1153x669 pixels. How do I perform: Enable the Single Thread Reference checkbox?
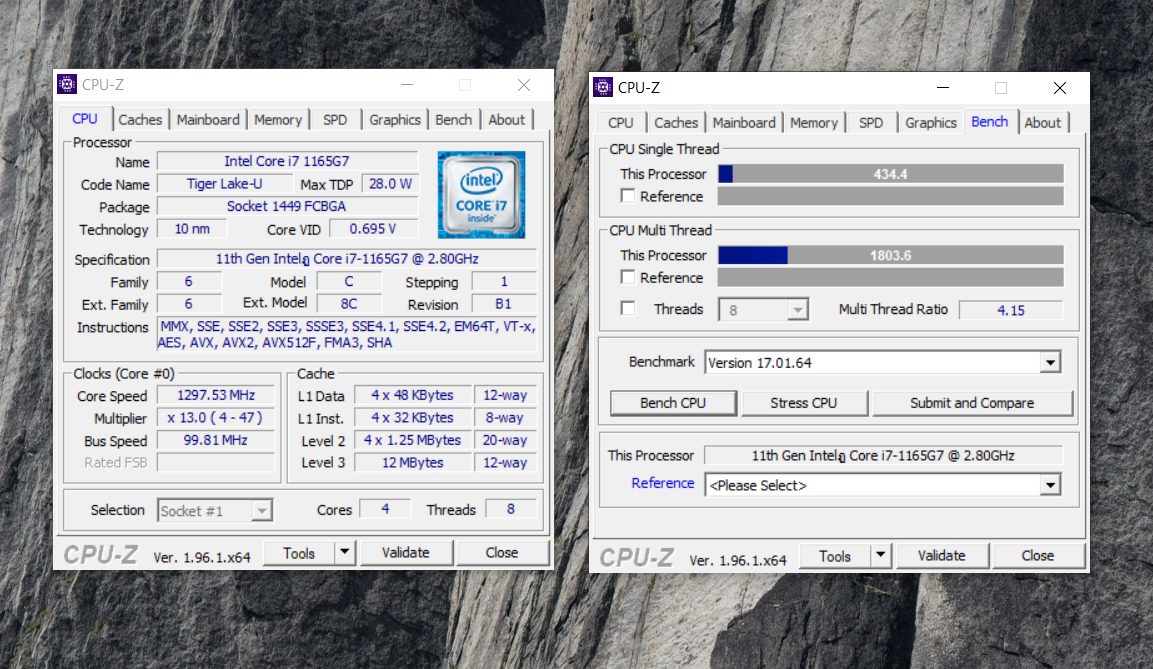click(x=627, y=196)
